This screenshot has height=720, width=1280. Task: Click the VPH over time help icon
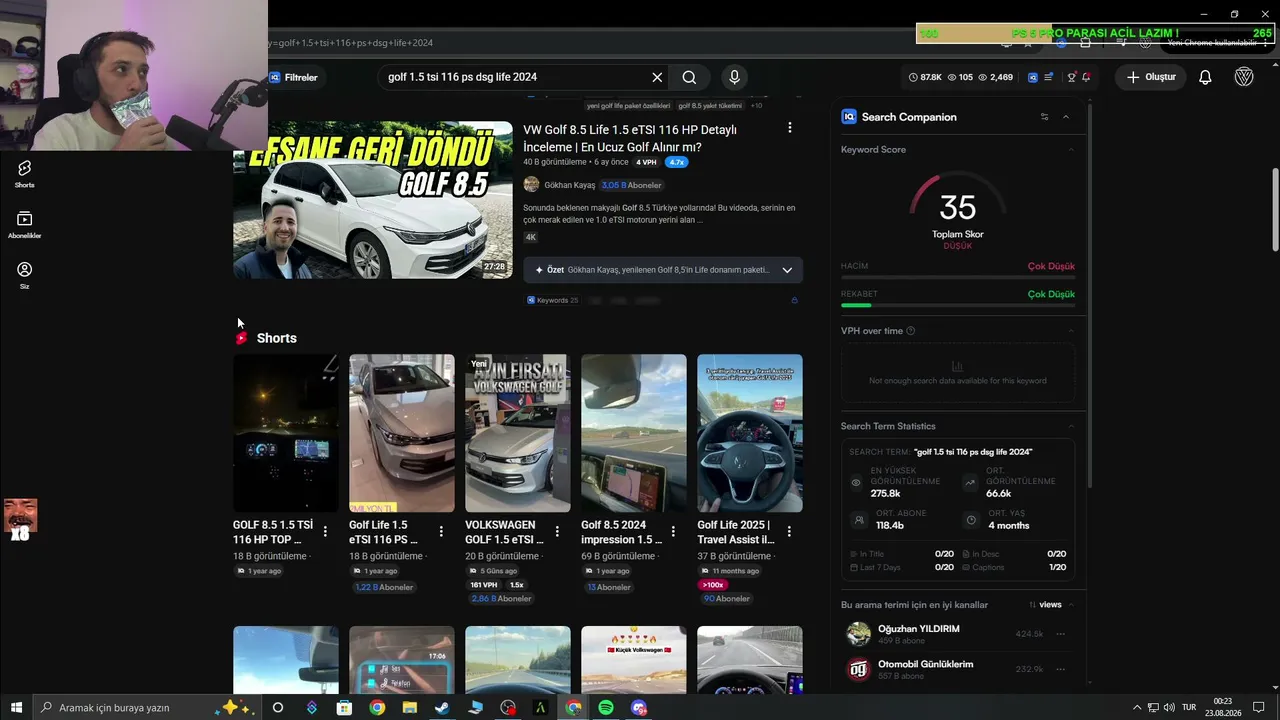(910, 331)
